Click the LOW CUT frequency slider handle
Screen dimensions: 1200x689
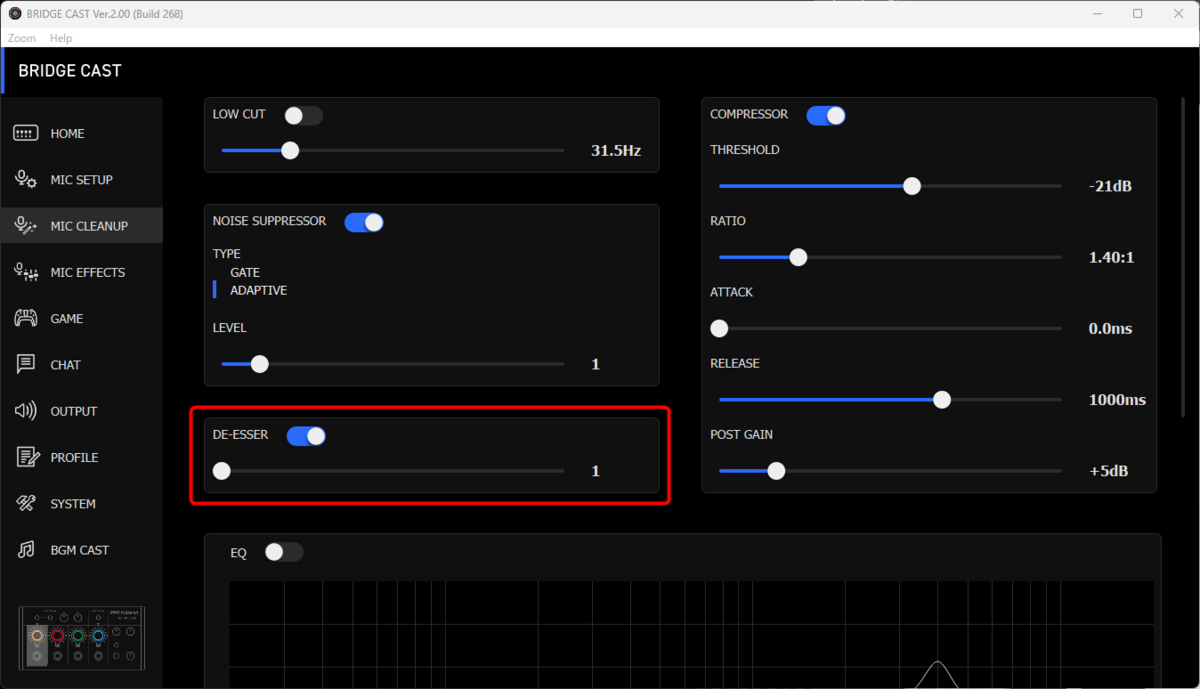pyautogui.click(x=290, y=151)
